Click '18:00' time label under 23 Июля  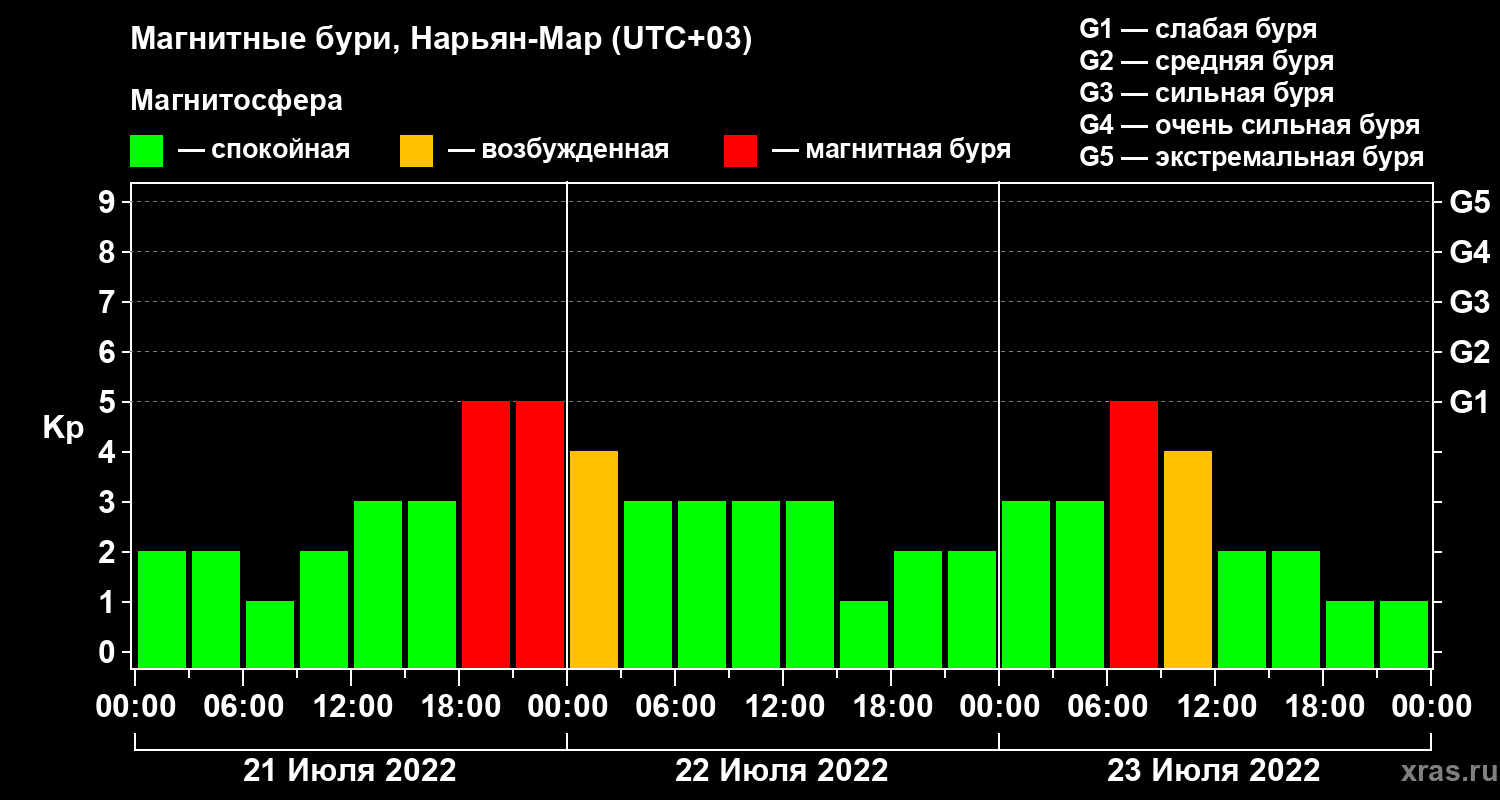(x=1323, y=707)
